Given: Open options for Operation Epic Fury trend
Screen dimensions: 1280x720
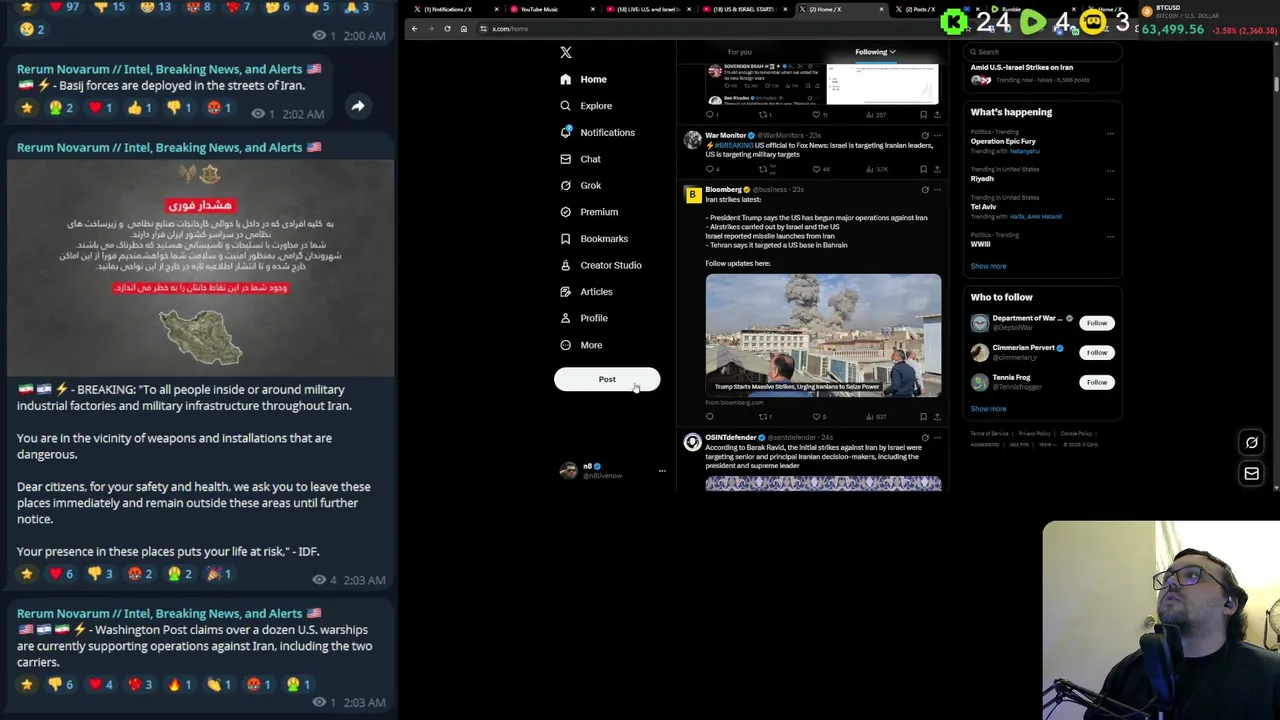Looking at the screenshot, I should (1110, 134).
